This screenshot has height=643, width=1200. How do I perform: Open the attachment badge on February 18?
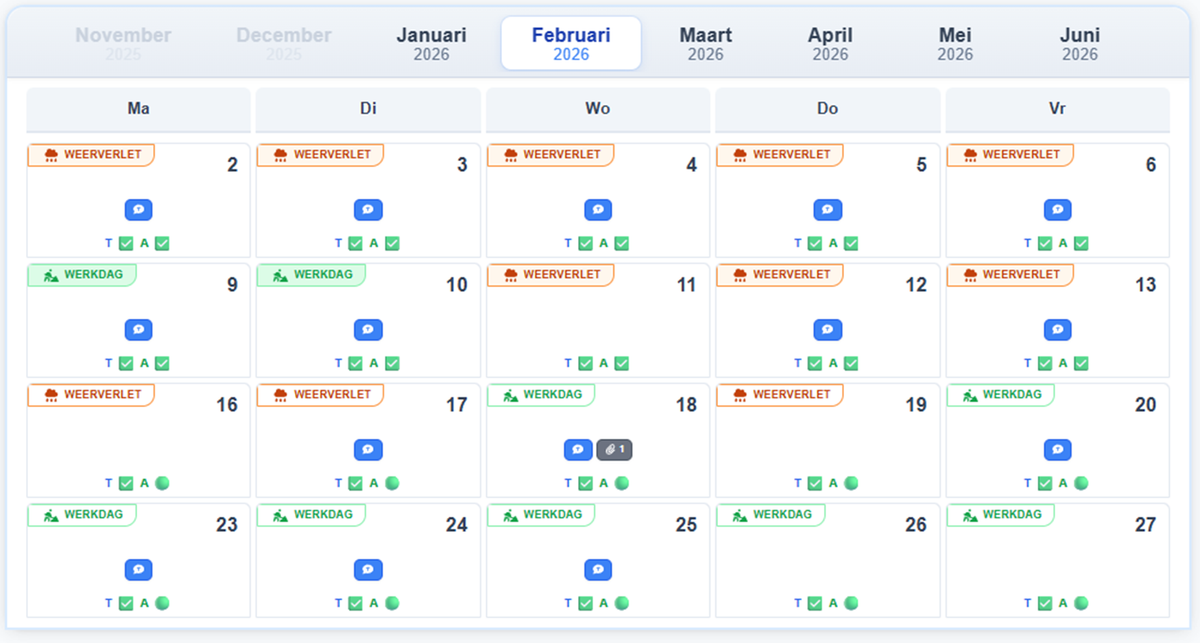614,449
